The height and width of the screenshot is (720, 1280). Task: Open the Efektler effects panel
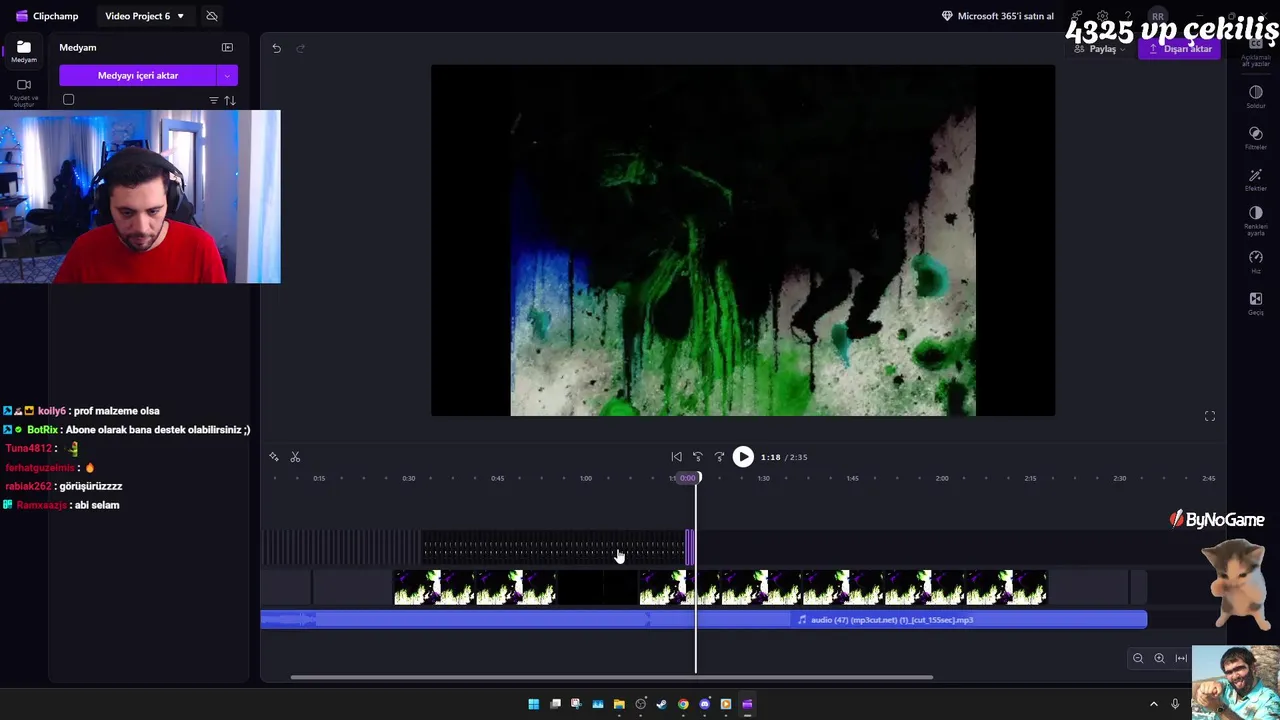tap(1256, 180)
